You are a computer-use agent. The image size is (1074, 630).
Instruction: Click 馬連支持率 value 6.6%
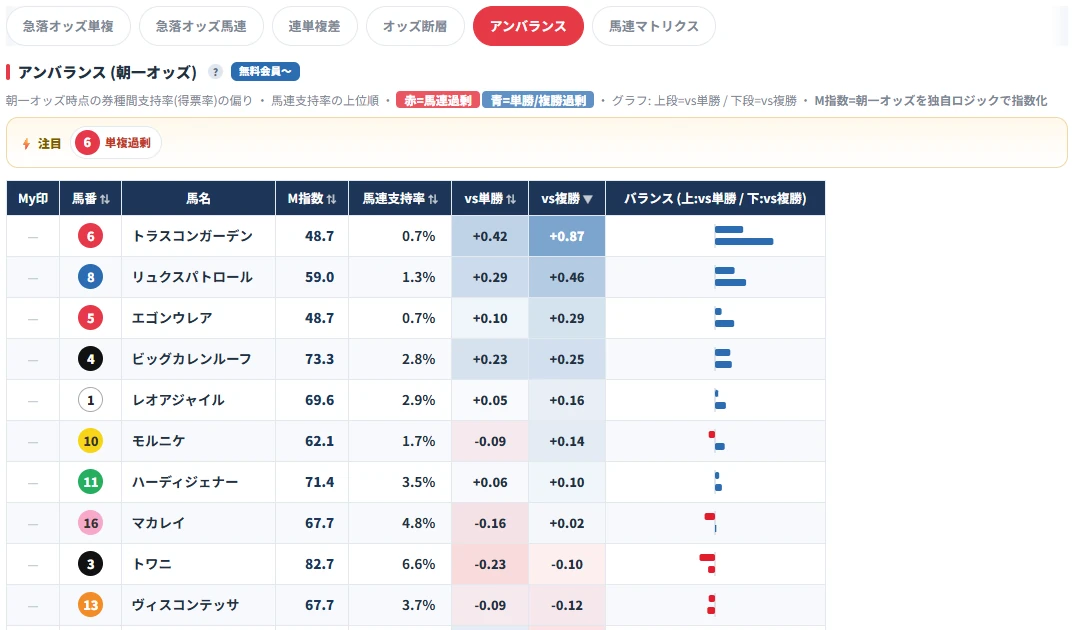[419, 564]
